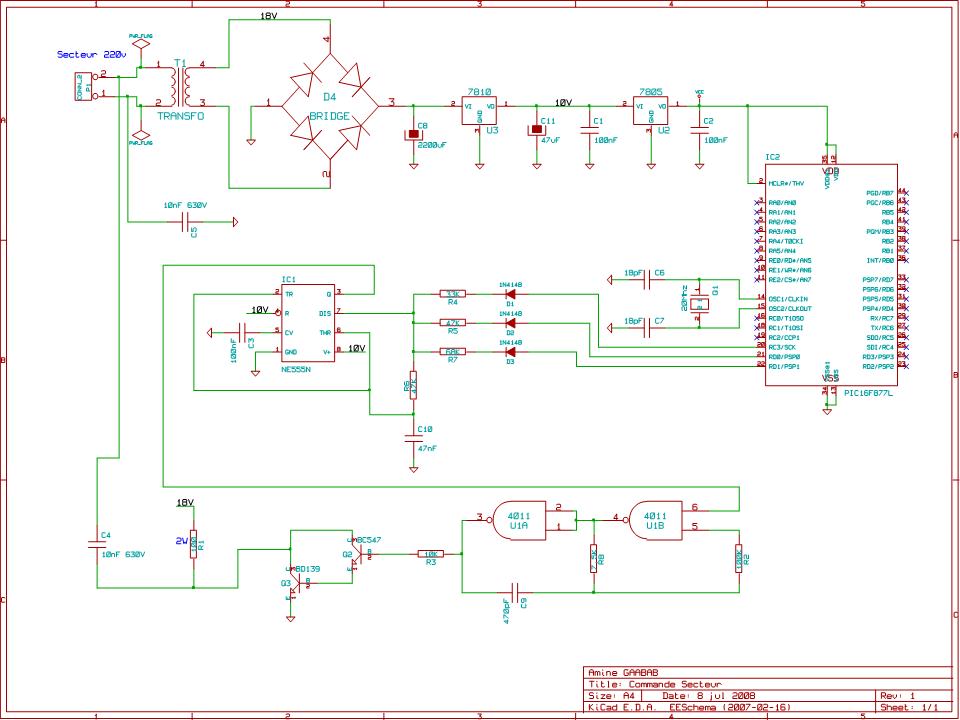Select the "2200uF" value text
Screen dimensions: 960x720
point(432,145)
